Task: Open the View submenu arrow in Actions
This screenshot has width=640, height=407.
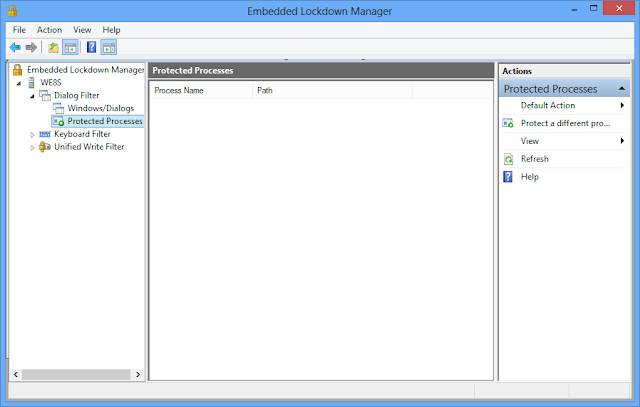Action: [x=622, y=141]
